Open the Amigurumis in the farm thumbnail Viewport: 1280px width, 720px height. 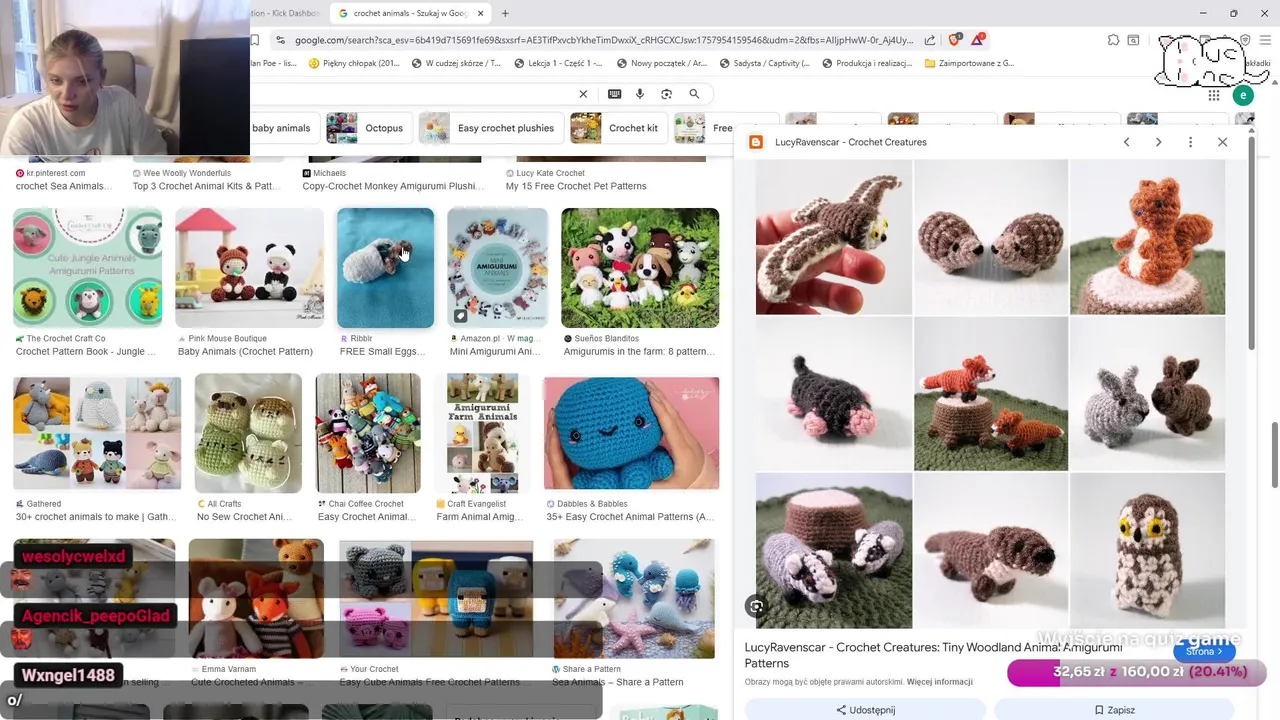pos(640,268)
